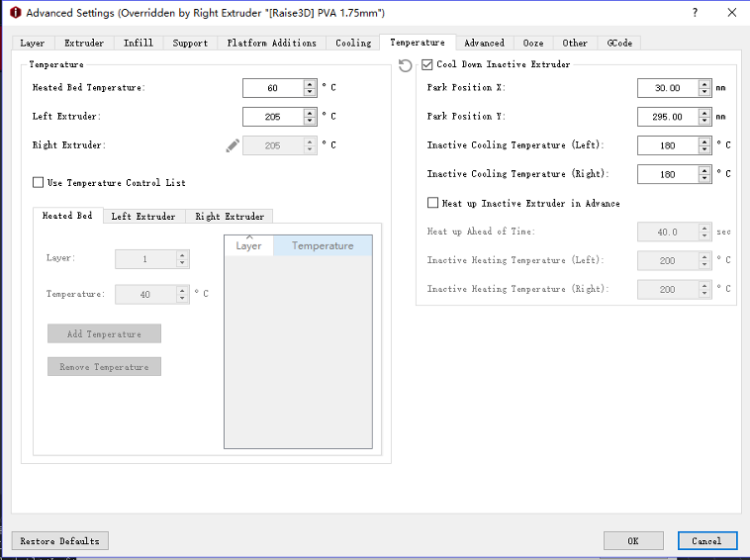Decrease Left Extruder temperature with down arrow
The image size is (750, 560).
(x=310, y=121)
